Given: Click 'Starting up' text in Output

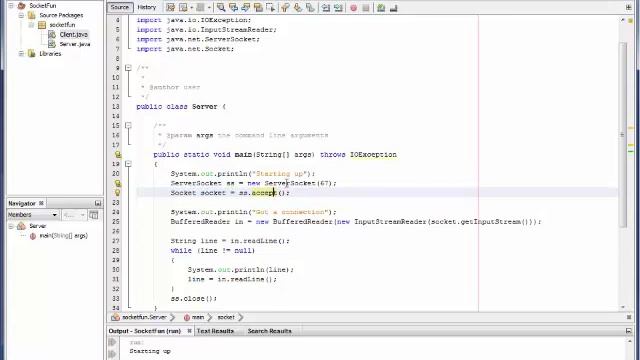Looking at the screenshot, I should (150, 351).
